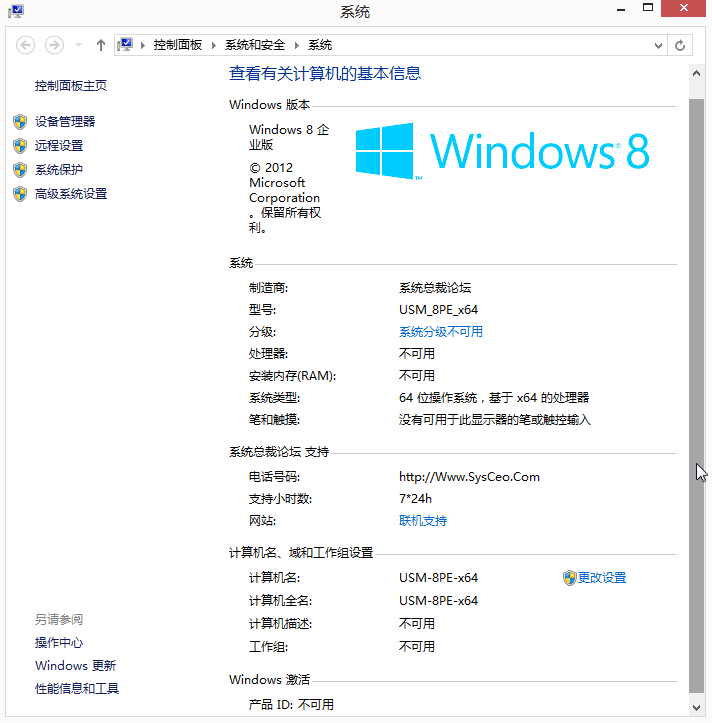Click shield icon beside 系统保护
Viewport: 712px width, 723px height.
(20, 170)
